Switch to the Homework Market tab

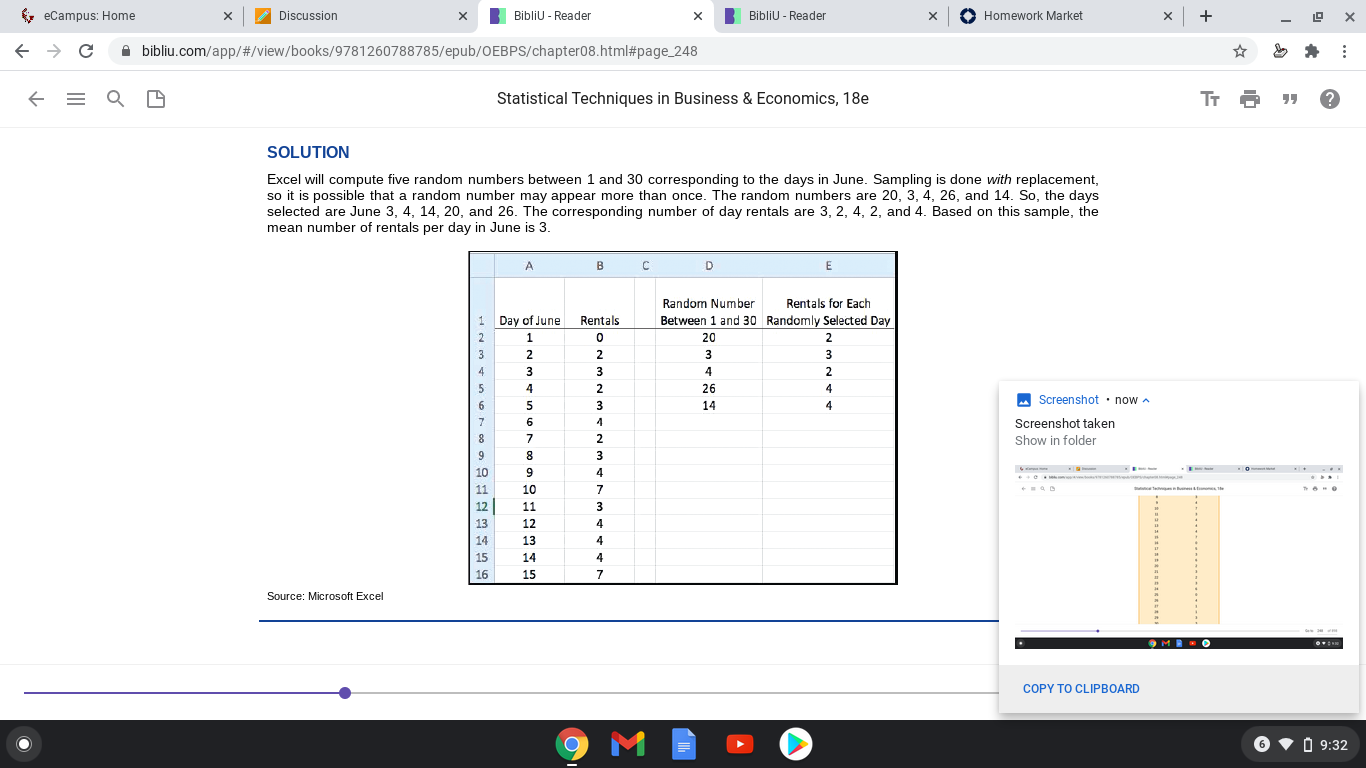(1065, 16)
